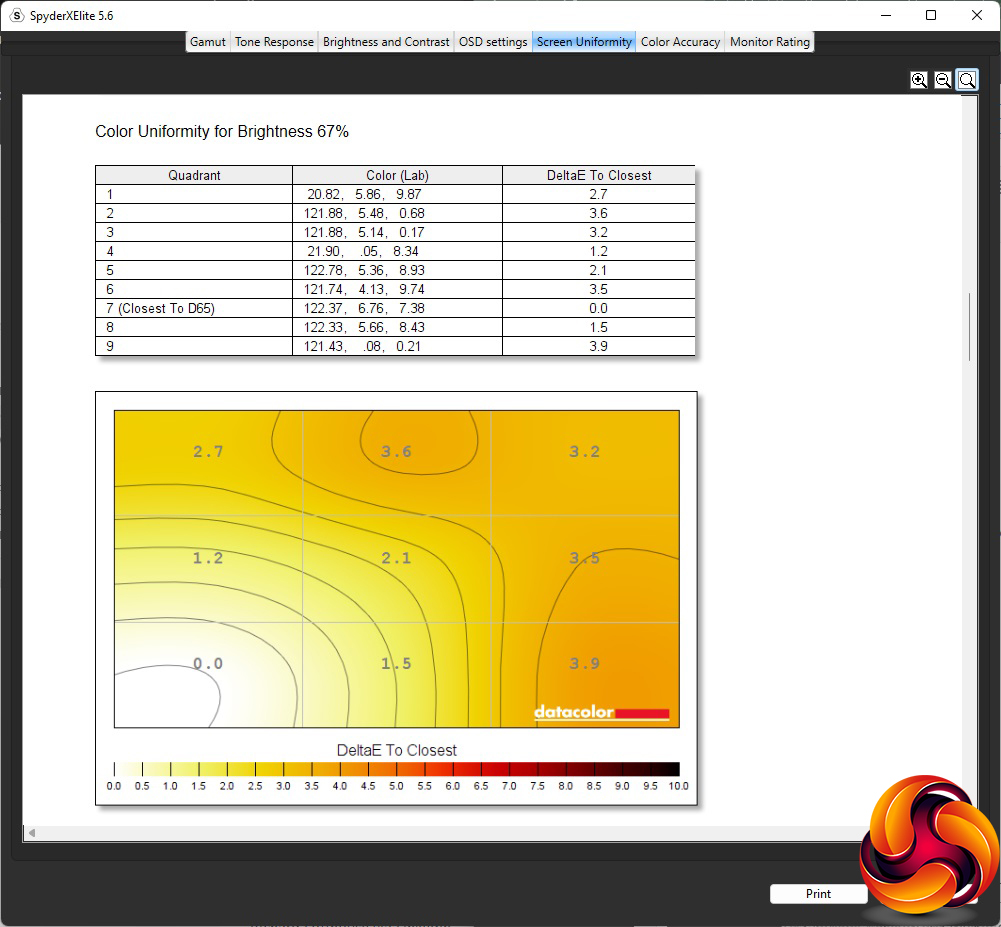Click the Color (Lab) column header
The image size is (1001, 927).
pyautogui.click(x=397, y=175)
